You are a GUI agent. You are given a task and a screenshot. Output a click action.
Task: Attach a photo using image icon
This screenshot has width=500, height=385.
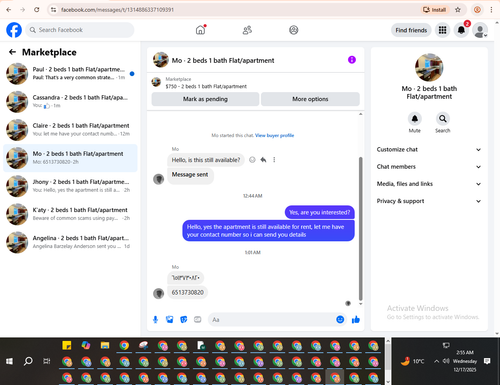(x=170, y=320)
